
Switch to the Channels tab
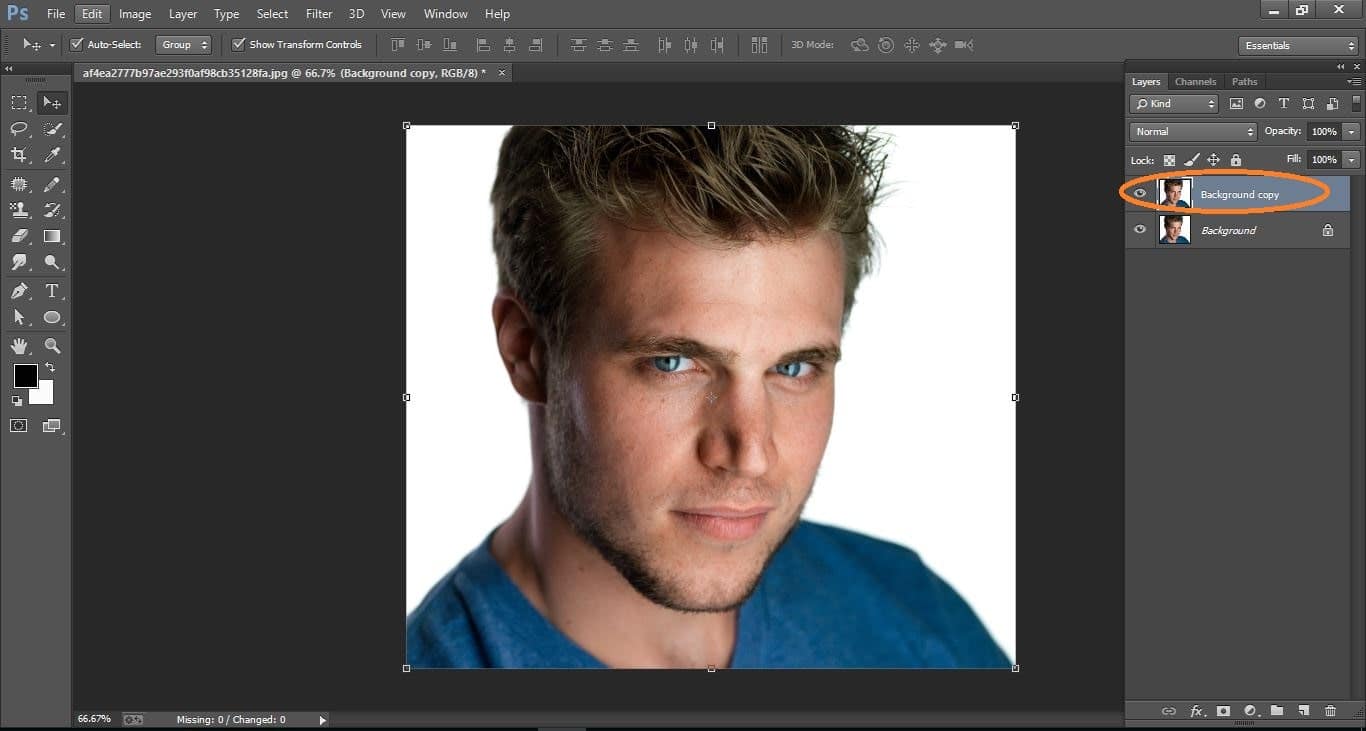(1196, 81)
